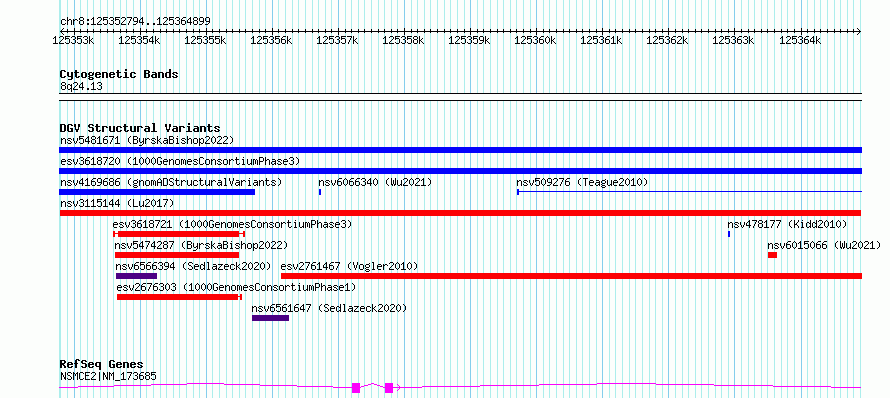Screen dimensions: 890x398
Task: Select the small red nsv6015066 bar
Action: point(772,255)
